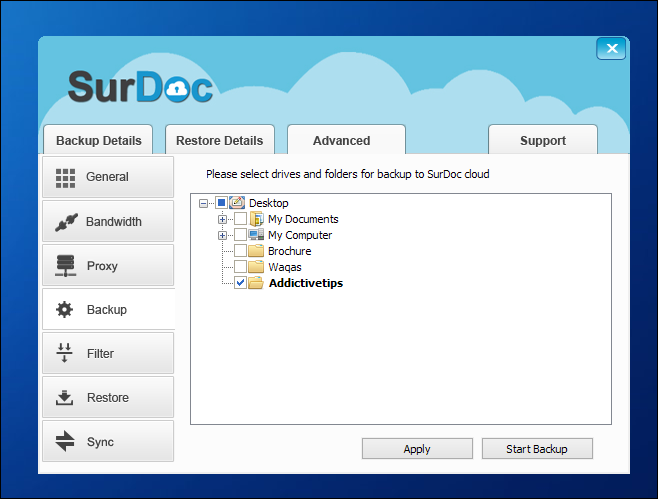658x499 pixels.
Task: Open the General settings grid icon
Action: pos(66,178)
